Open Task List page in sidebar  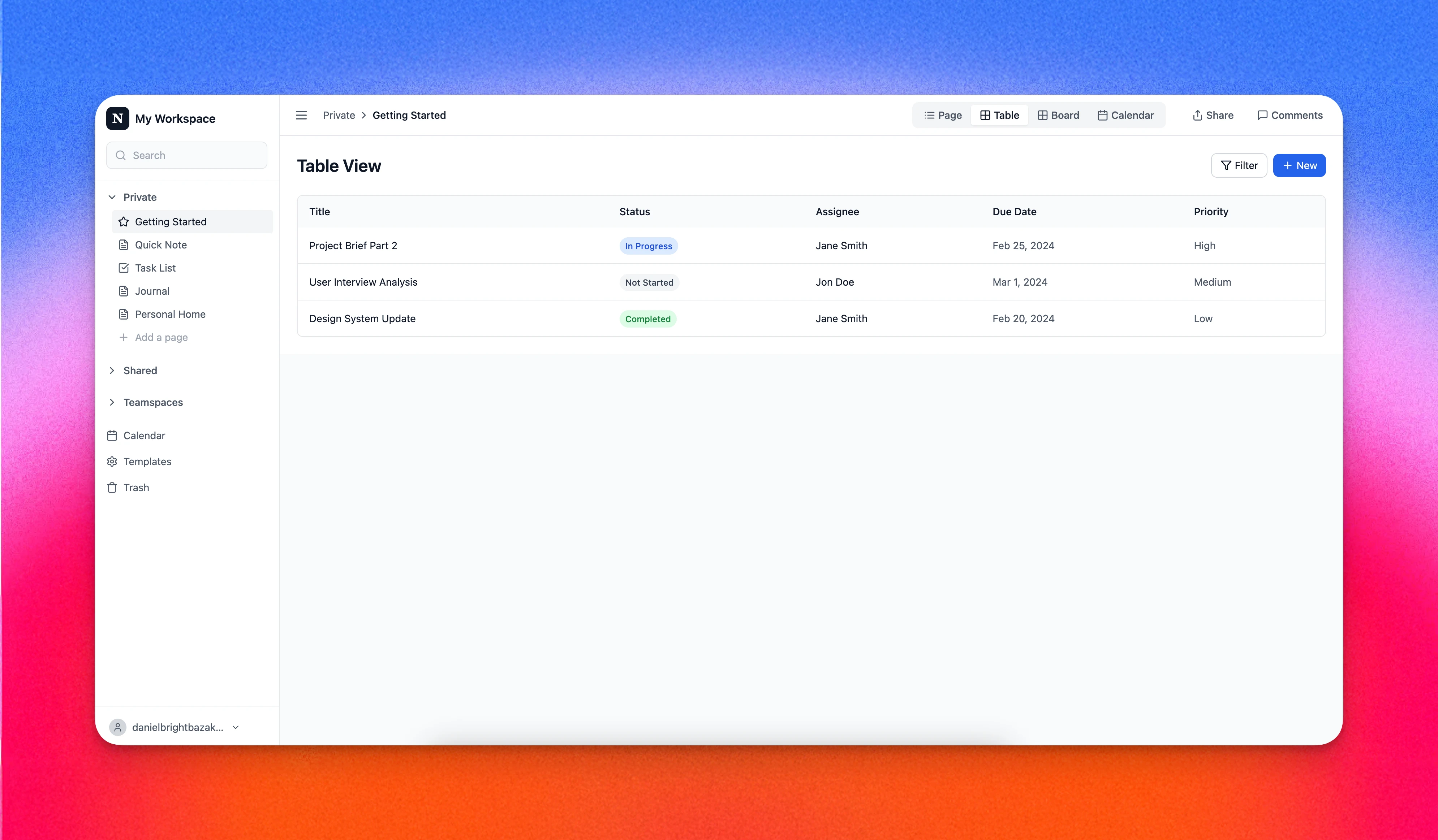pyautogui.click(x=192, y=268)
